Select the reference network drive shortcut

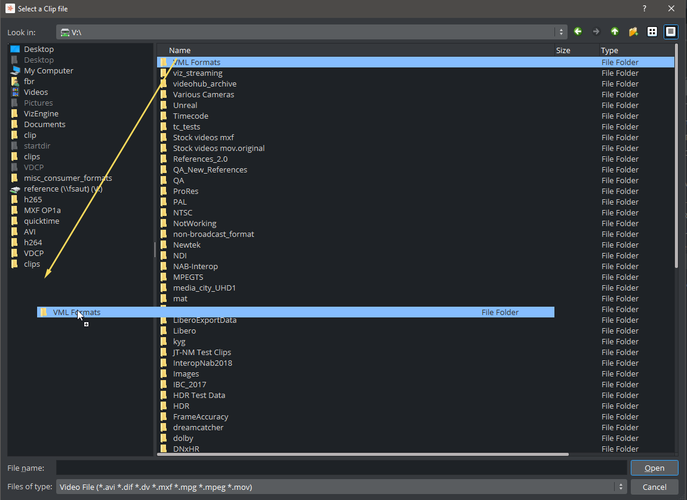[55, 189]
